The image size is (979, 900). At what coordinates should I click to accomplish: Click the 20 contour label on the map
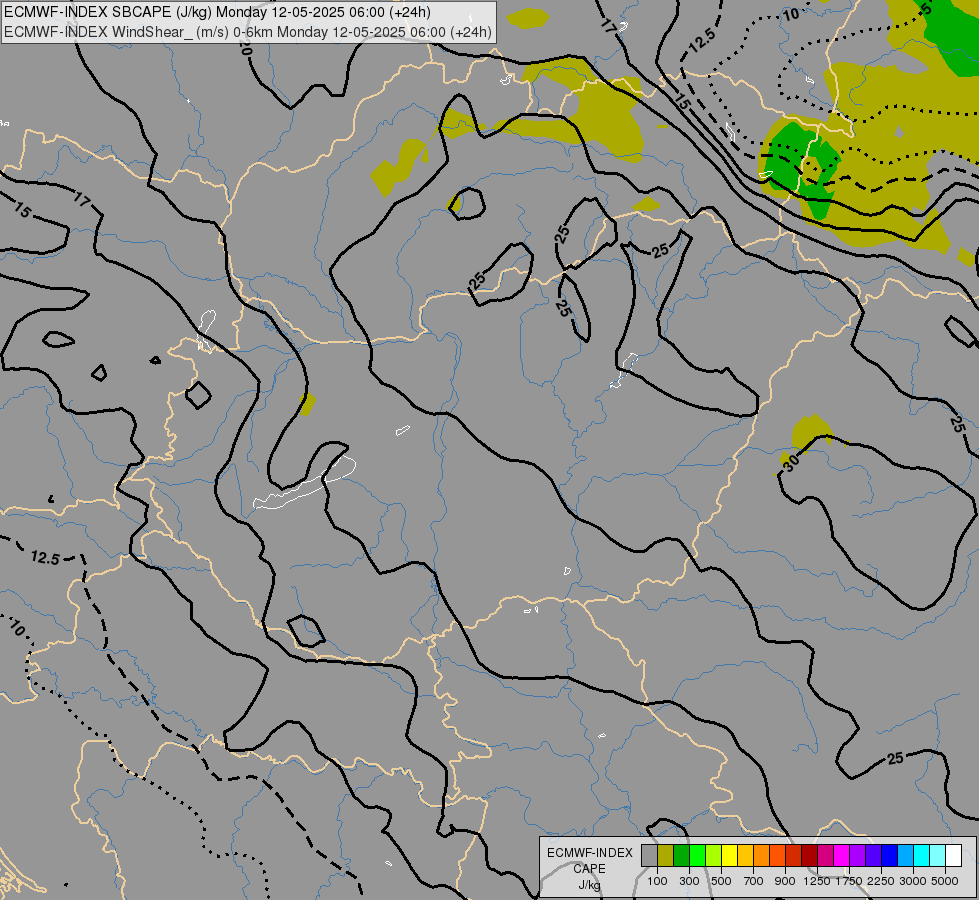[x=245, y=47]
